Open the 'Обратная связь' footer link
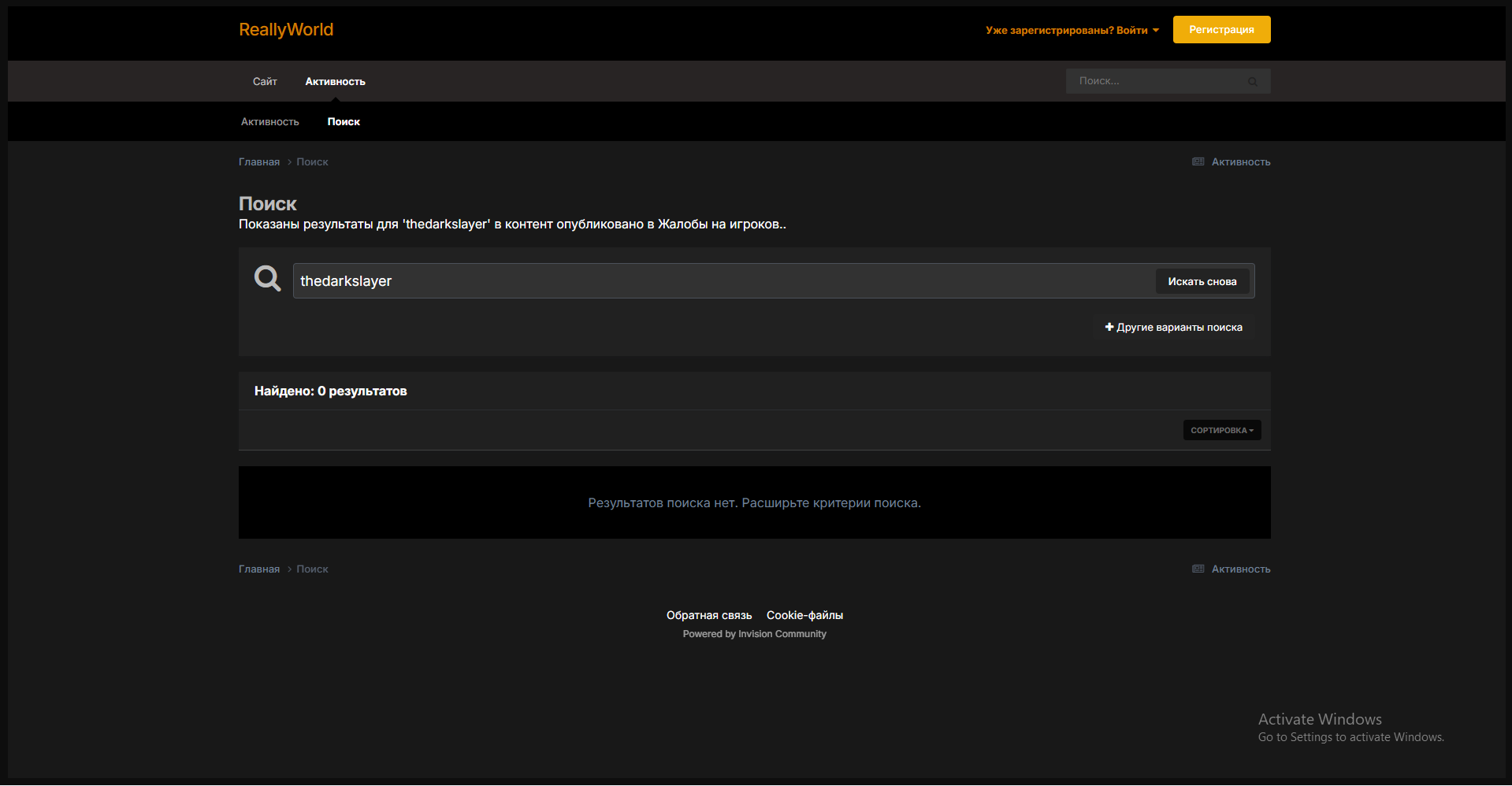1512x786 pixels. tap(708, 616)
